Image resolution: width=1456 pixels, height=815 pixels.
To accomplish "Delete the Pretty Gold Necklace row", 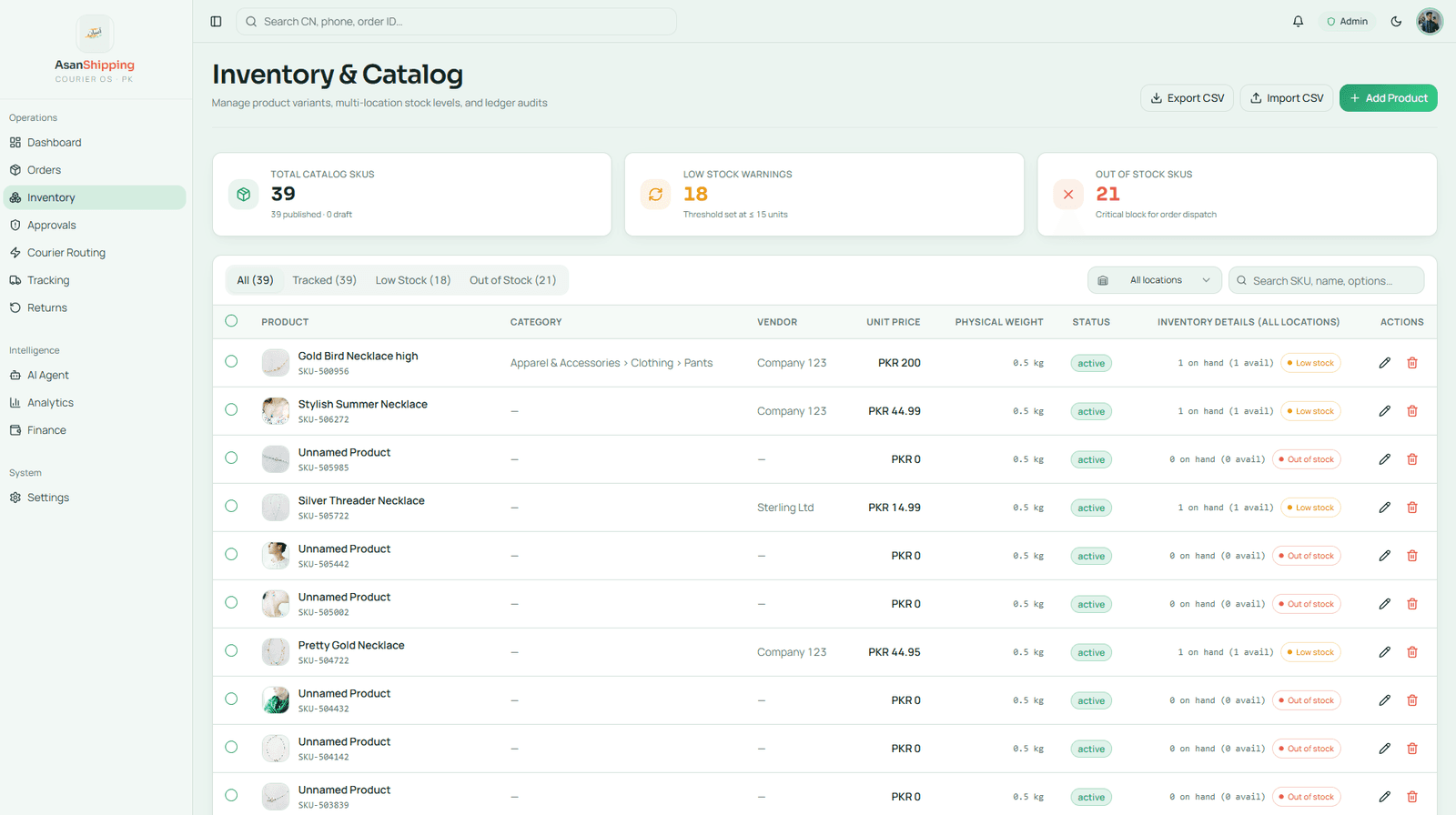I will pyautogui.click(x=1412, y=652).
